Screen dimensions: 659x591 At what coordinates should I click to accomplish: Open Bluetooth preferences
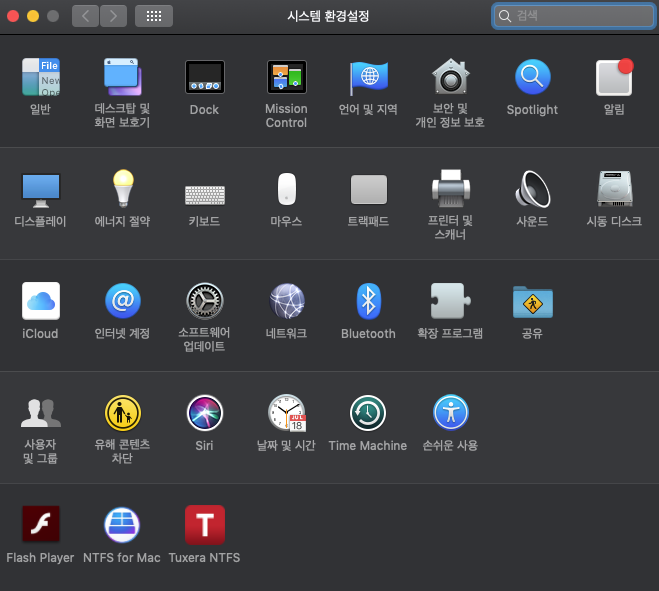pos(369,301)
